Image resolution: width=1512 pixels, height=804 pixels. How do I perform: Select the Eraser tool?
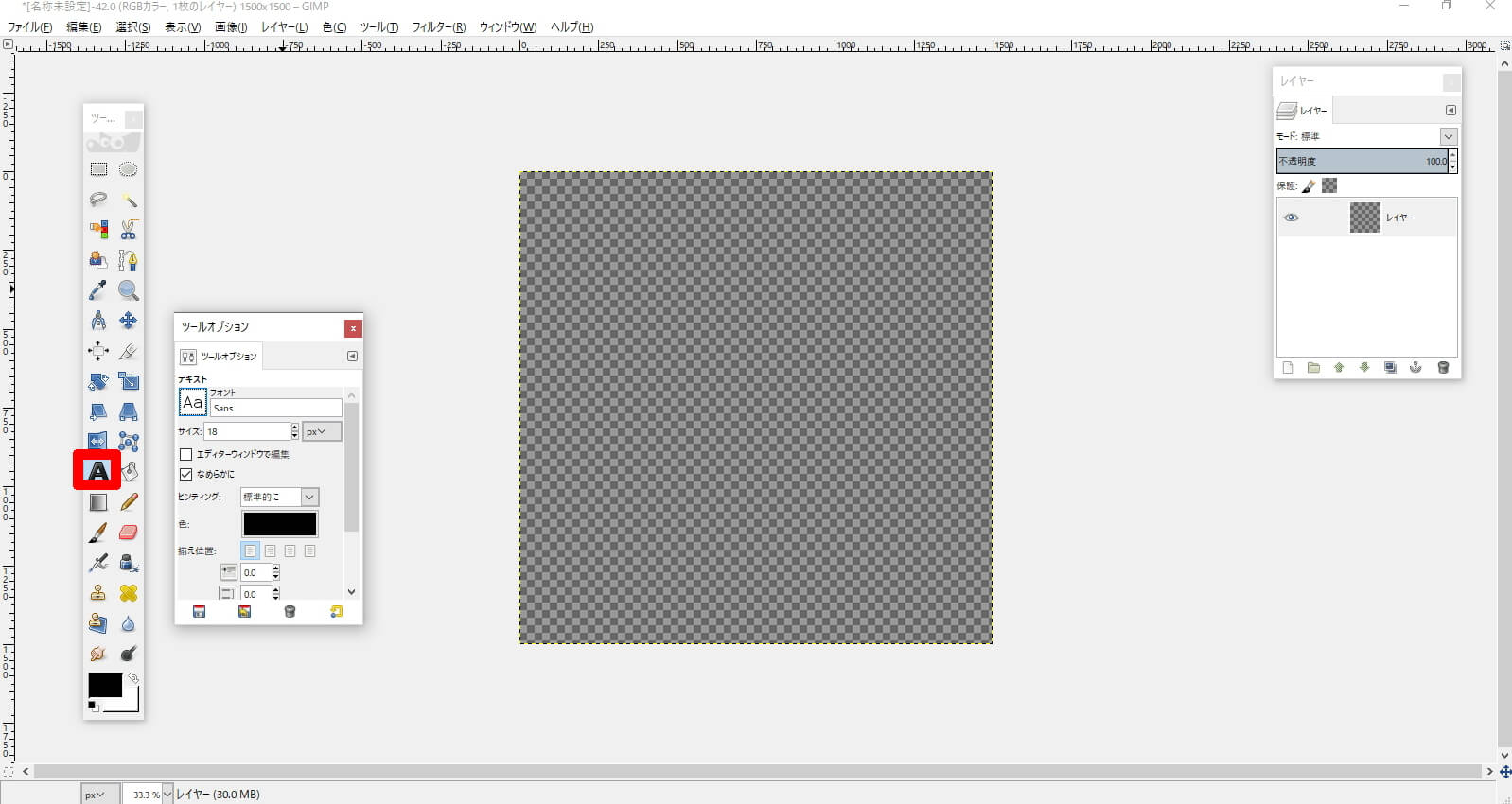129,533
